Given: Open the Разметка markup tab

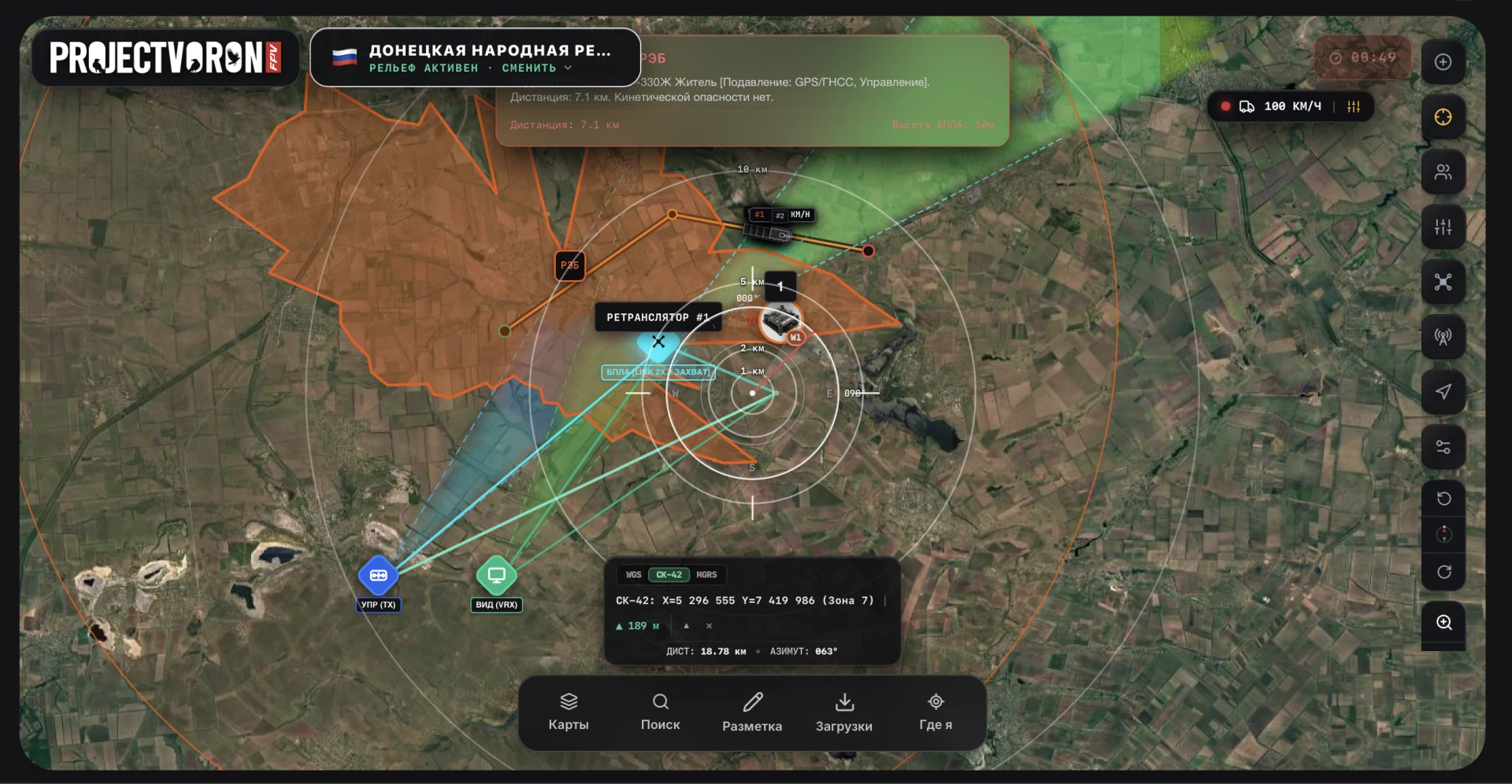Looking at the screenshot, I should 752,712.
